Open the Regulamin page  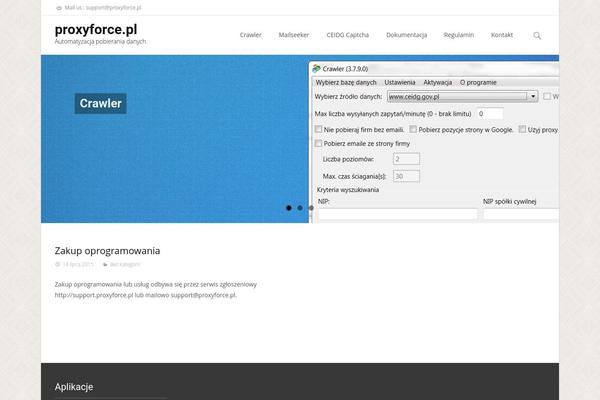459,35
